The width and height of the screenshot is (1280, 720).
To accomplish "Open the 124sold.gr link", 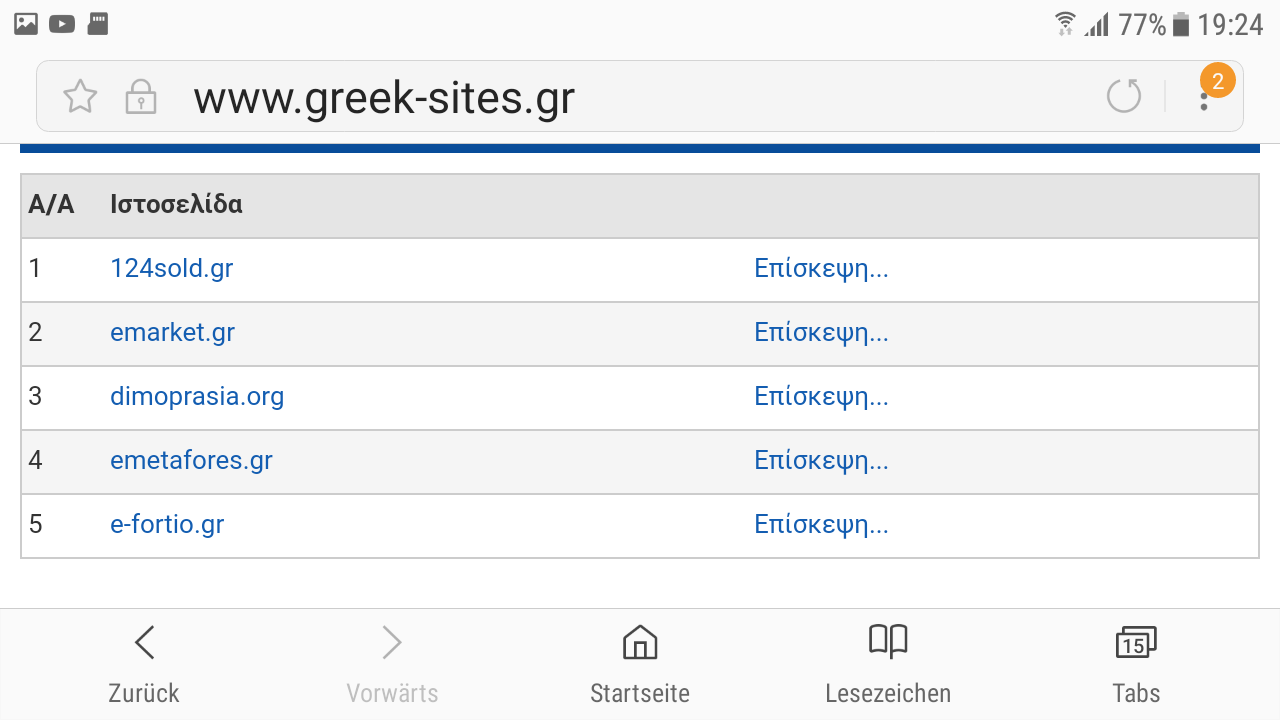I will [172, 269].
